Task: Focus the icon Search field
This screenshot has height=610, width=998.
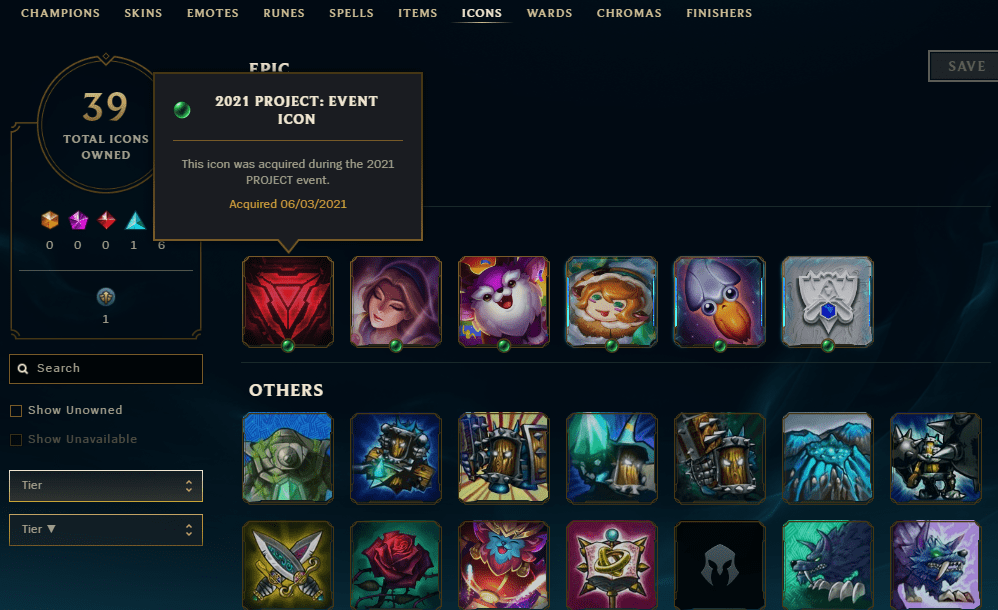Action: click(106, 369)
